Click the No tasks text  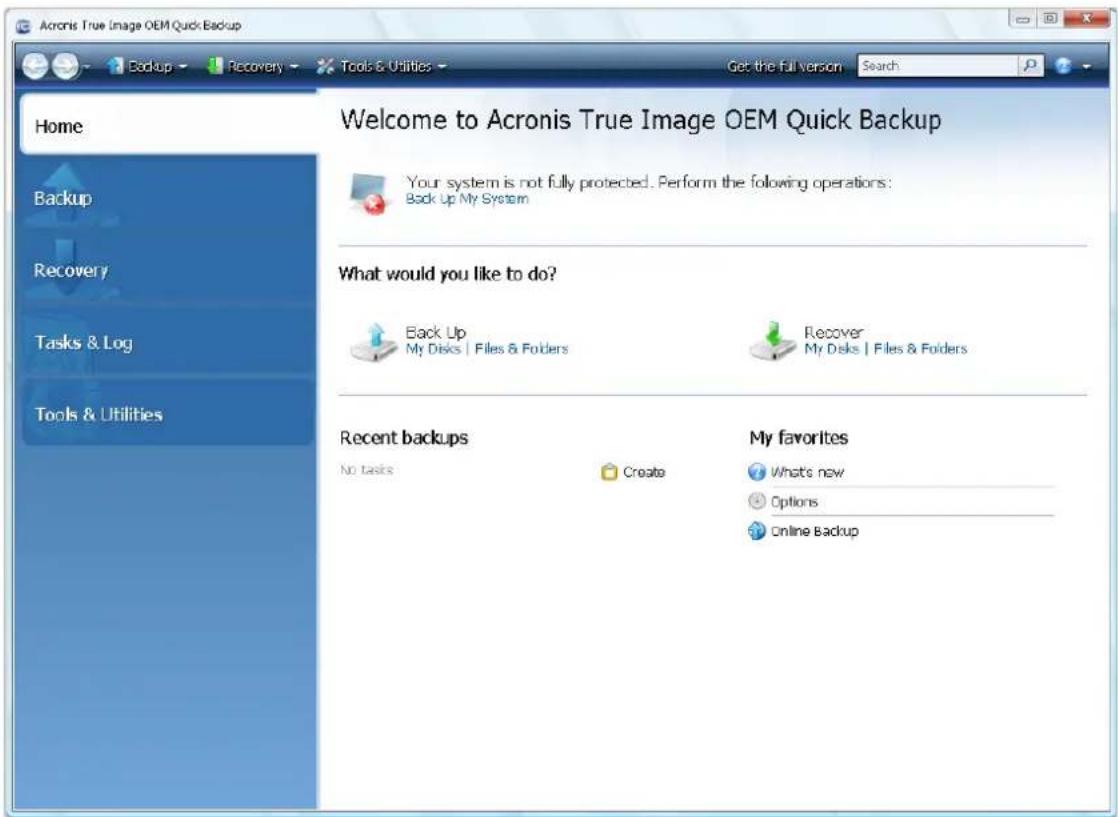(x=366, y=470)
